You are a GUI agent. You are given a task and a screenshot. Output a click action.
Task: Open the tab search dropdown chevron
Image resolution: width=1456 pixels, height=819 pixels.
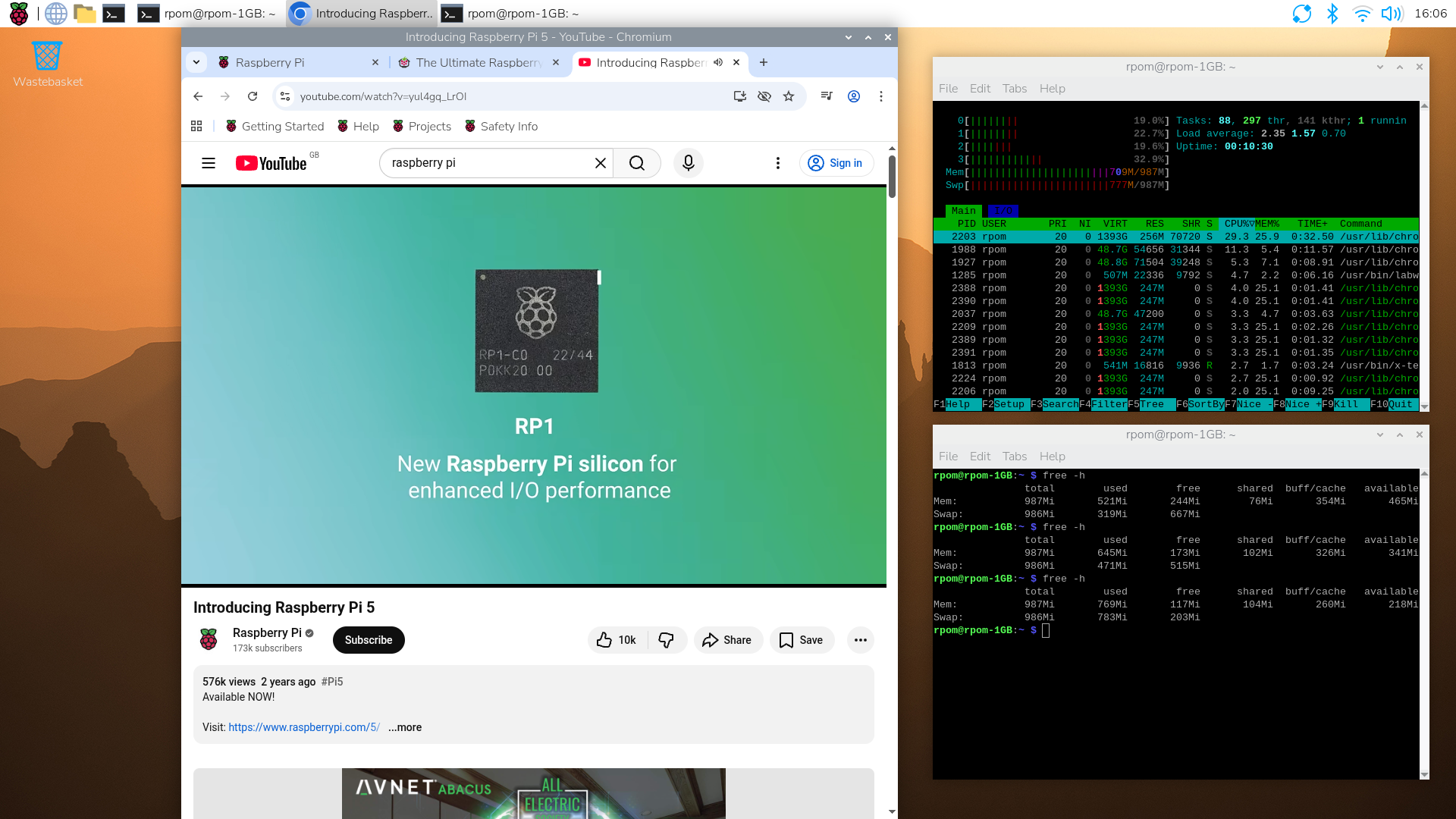pyautogui.click(x=196, y=63)
